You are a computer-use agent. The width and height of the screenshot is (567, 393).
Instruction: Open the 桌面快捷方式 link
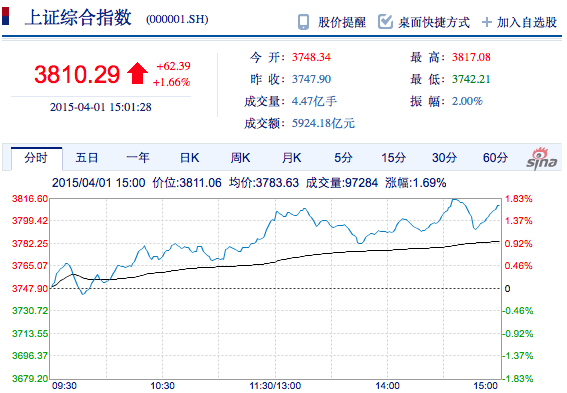pyautogui.click(x=434, y=22)
